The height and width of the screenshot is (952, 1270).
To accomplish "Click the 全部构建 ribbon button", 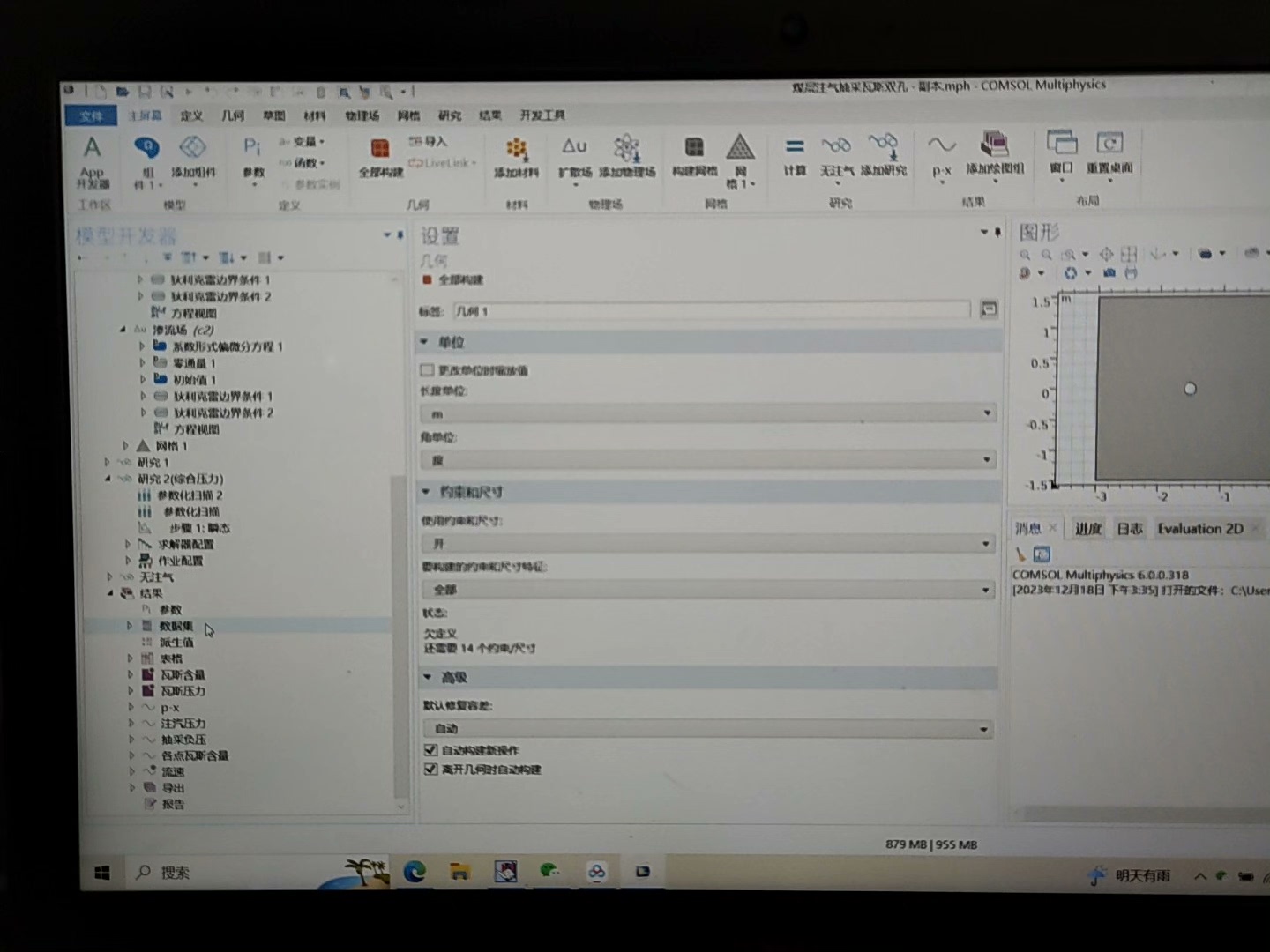I will tap(380, 158).
